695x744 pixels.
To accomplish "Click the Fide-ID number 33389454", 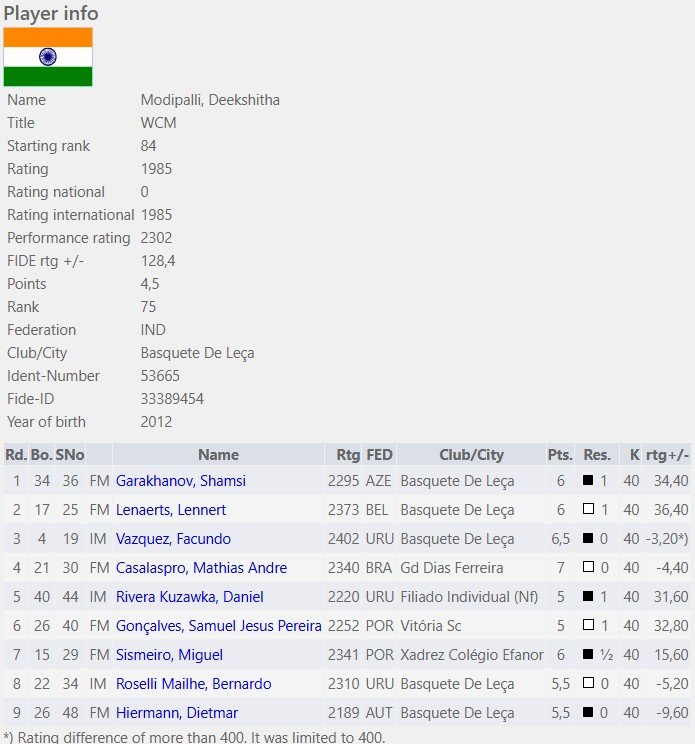I will click(172, 399).
